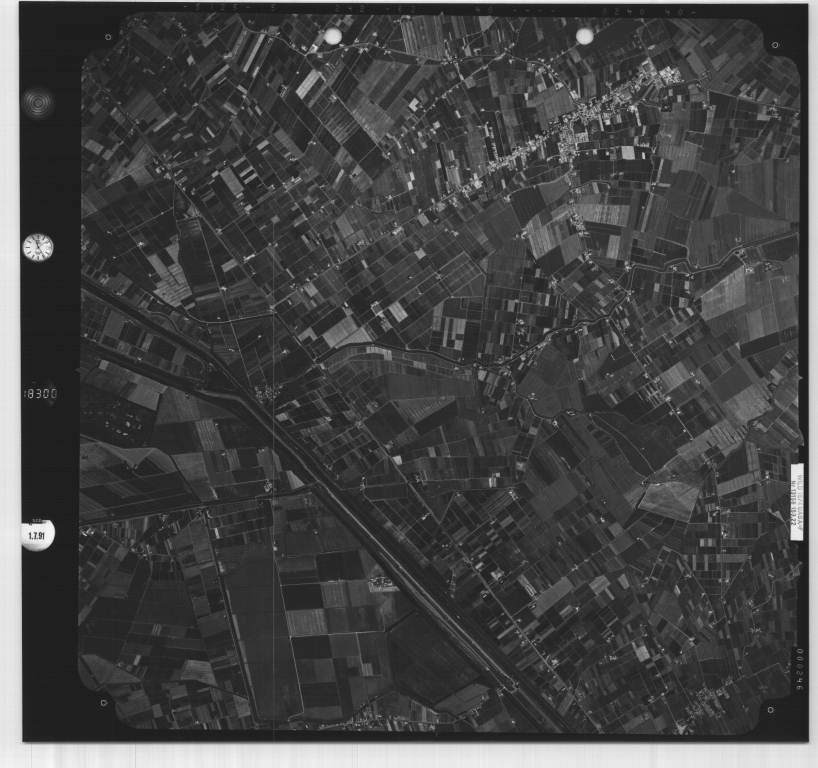Click the bright triangular field near right edge
This screenshot has height=768, width=818.
click(670, 497)
